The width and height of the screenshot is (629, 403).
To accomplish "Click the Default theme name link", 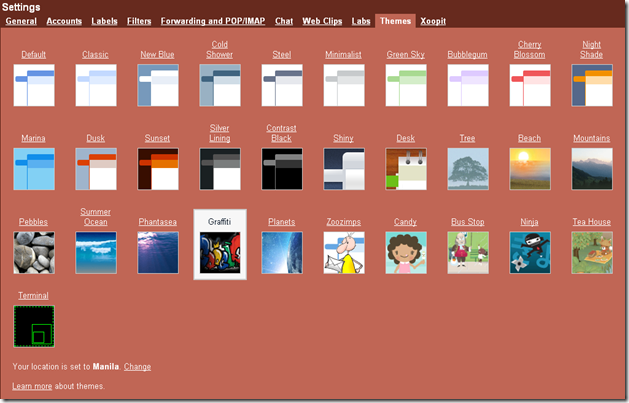I will tap(34, 55).
